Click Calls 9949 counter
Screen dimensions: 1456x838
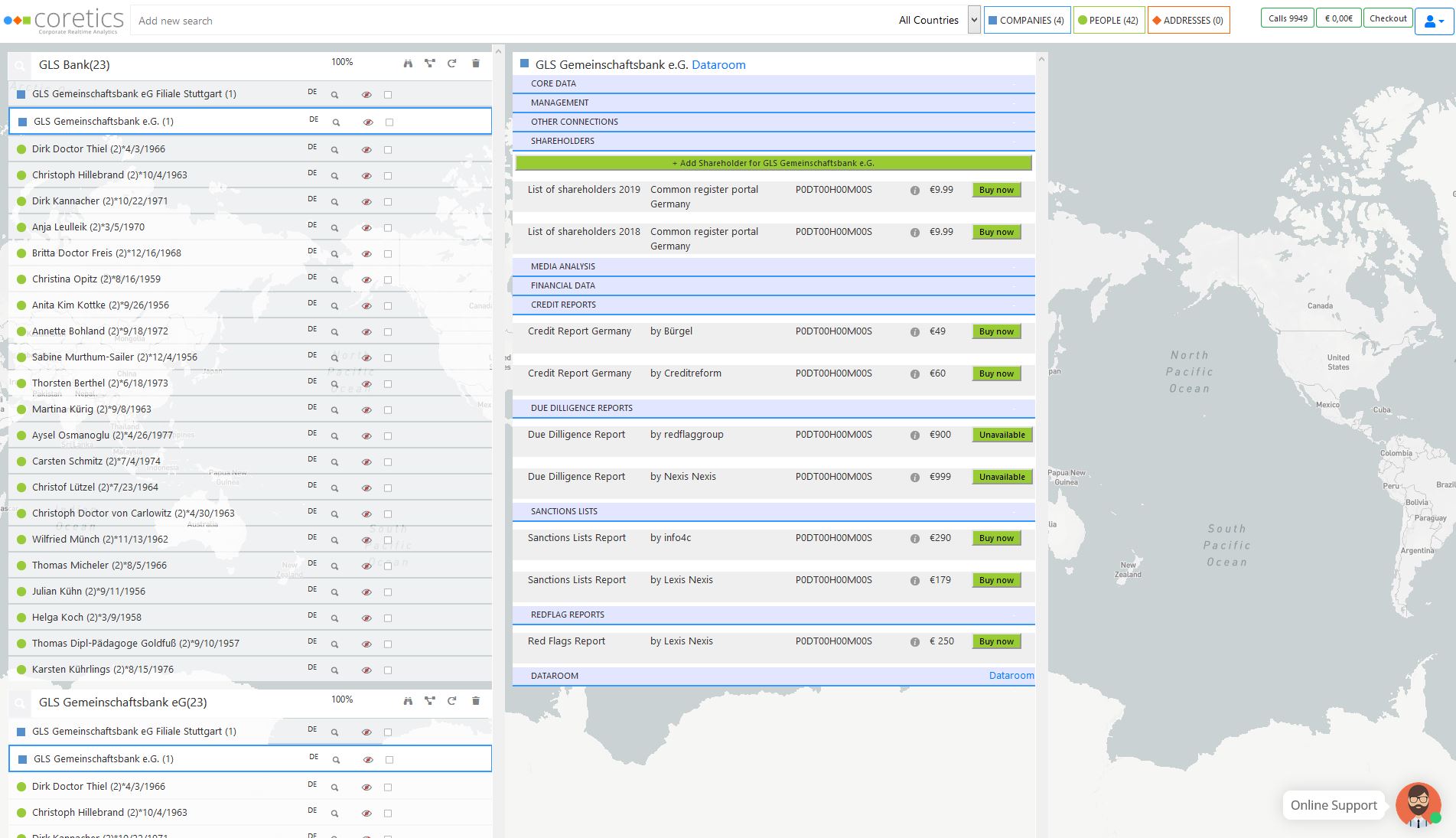click(x=1288, y=18)
